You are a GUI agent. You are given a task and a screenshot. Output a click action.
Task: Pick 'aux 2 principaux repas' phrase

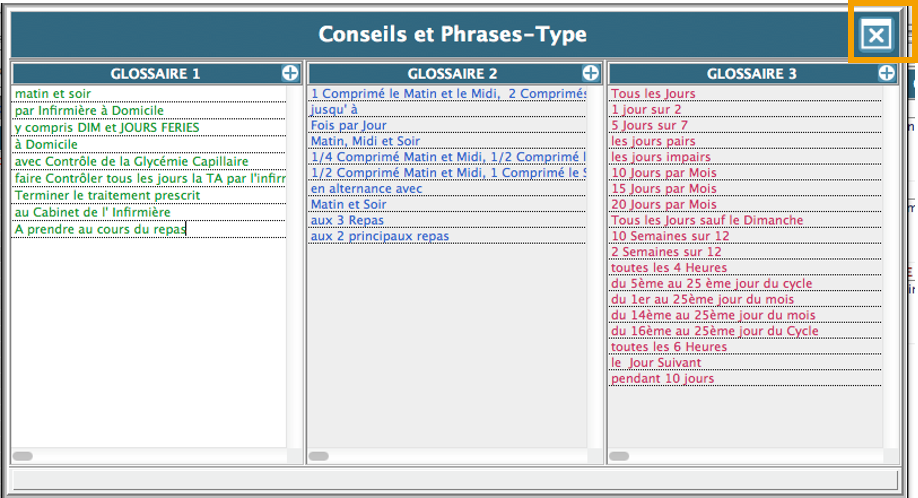pos(379,237)
